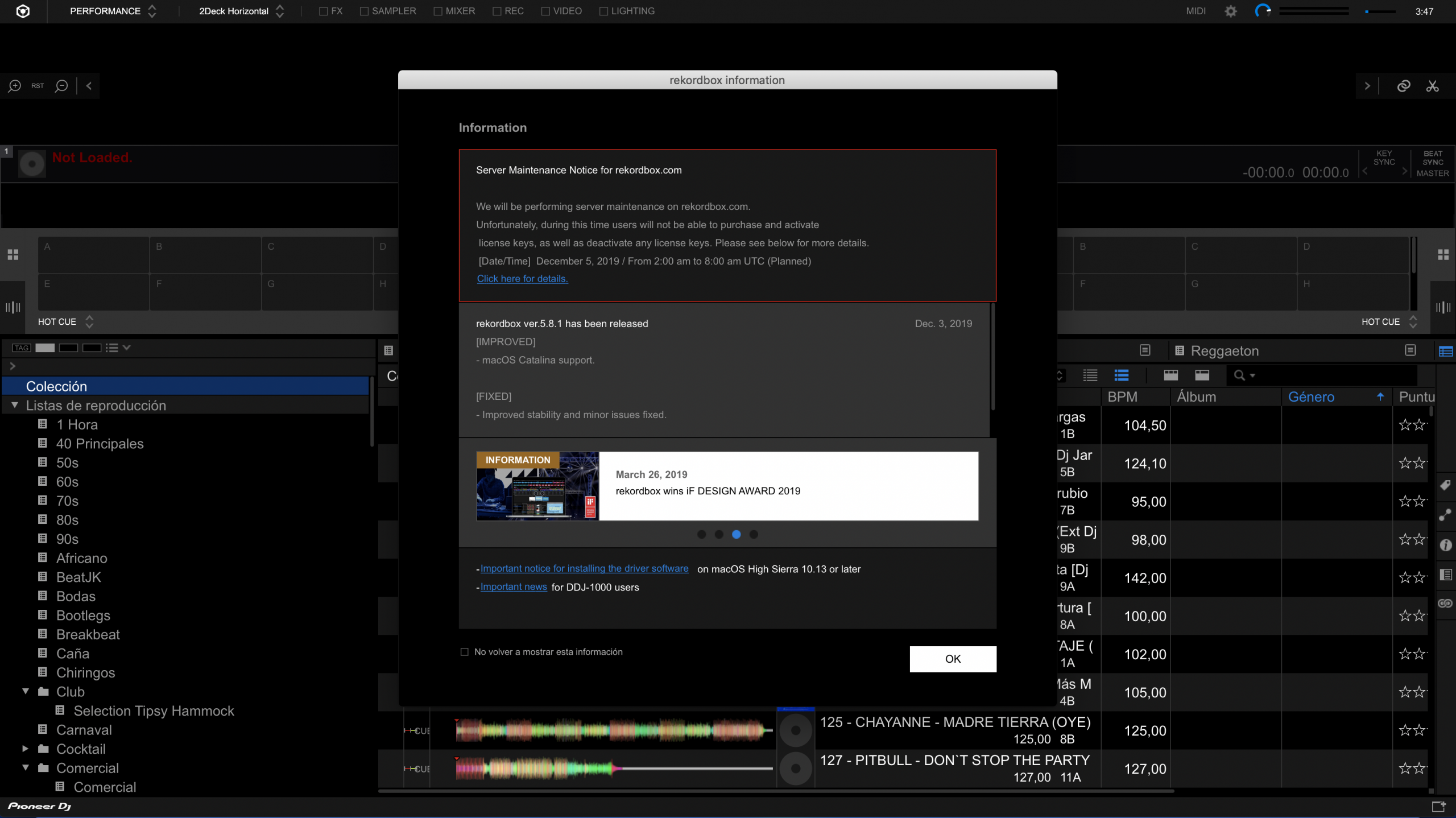Select the fourth carousel dot
This screenshot has height=818, width=1456.
(754, 534)
